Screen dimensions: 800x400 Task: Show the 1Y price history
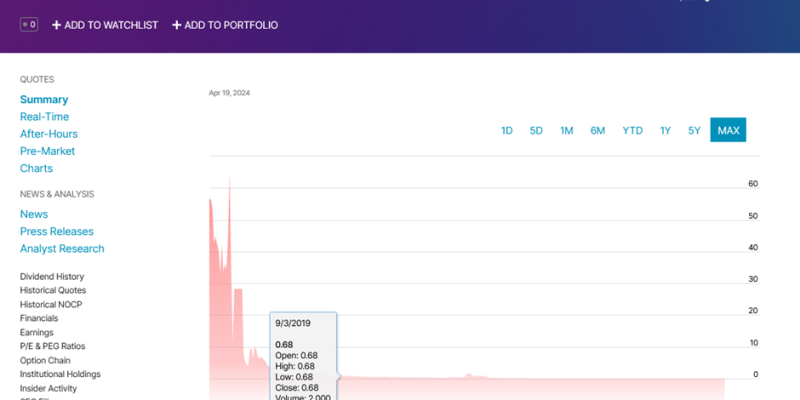665,130
